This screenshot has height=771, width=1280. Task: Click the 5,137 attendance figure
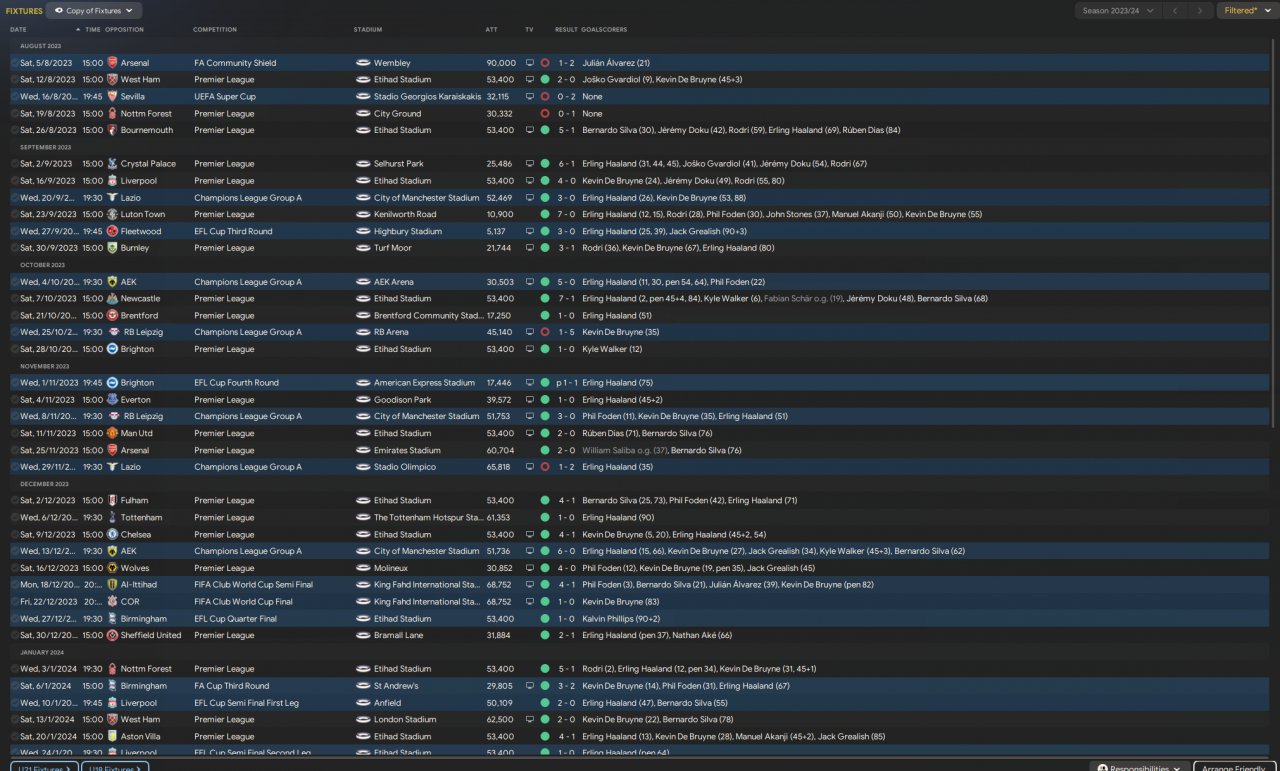[x=498, y=231]
